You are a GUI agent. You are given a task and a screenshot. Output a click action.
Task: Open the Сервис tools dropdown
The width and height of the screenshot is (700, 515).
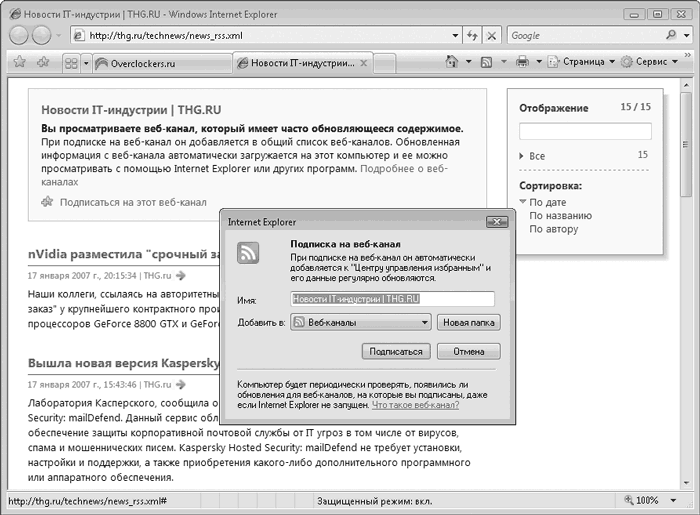(655, 63)
